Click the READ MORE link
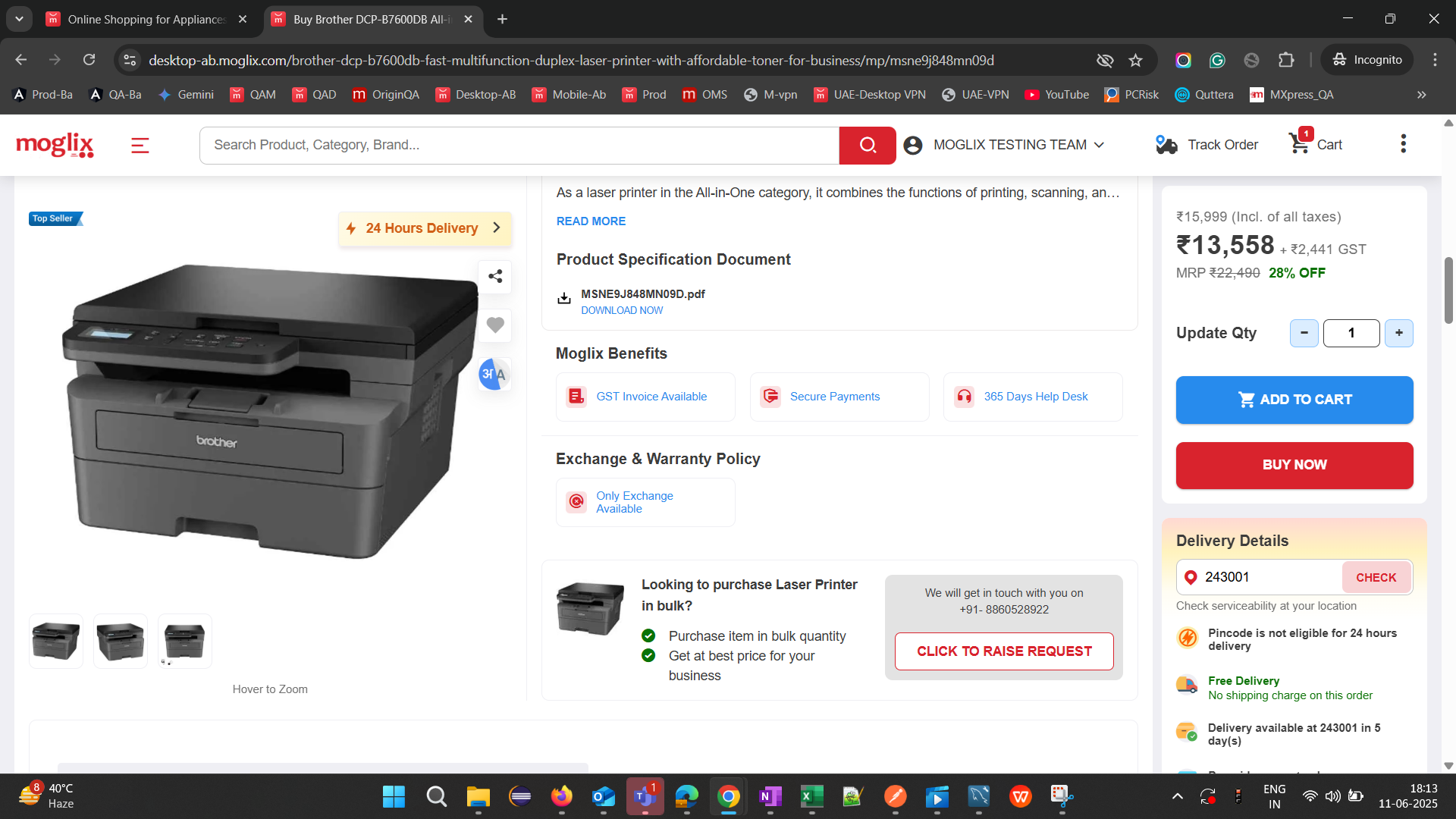1456x819 pixels. pyautogui.click(x=591, y=221)
